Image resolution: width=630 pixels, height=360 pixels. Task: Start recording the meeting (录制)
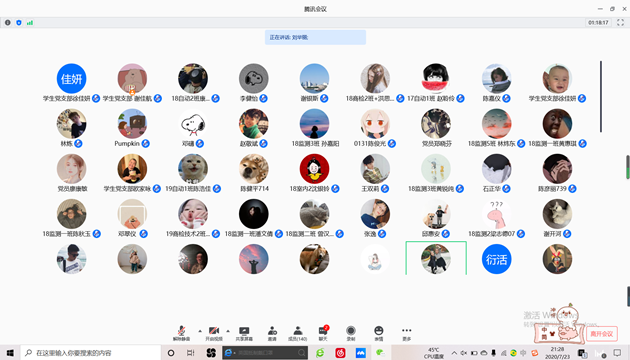351,333
